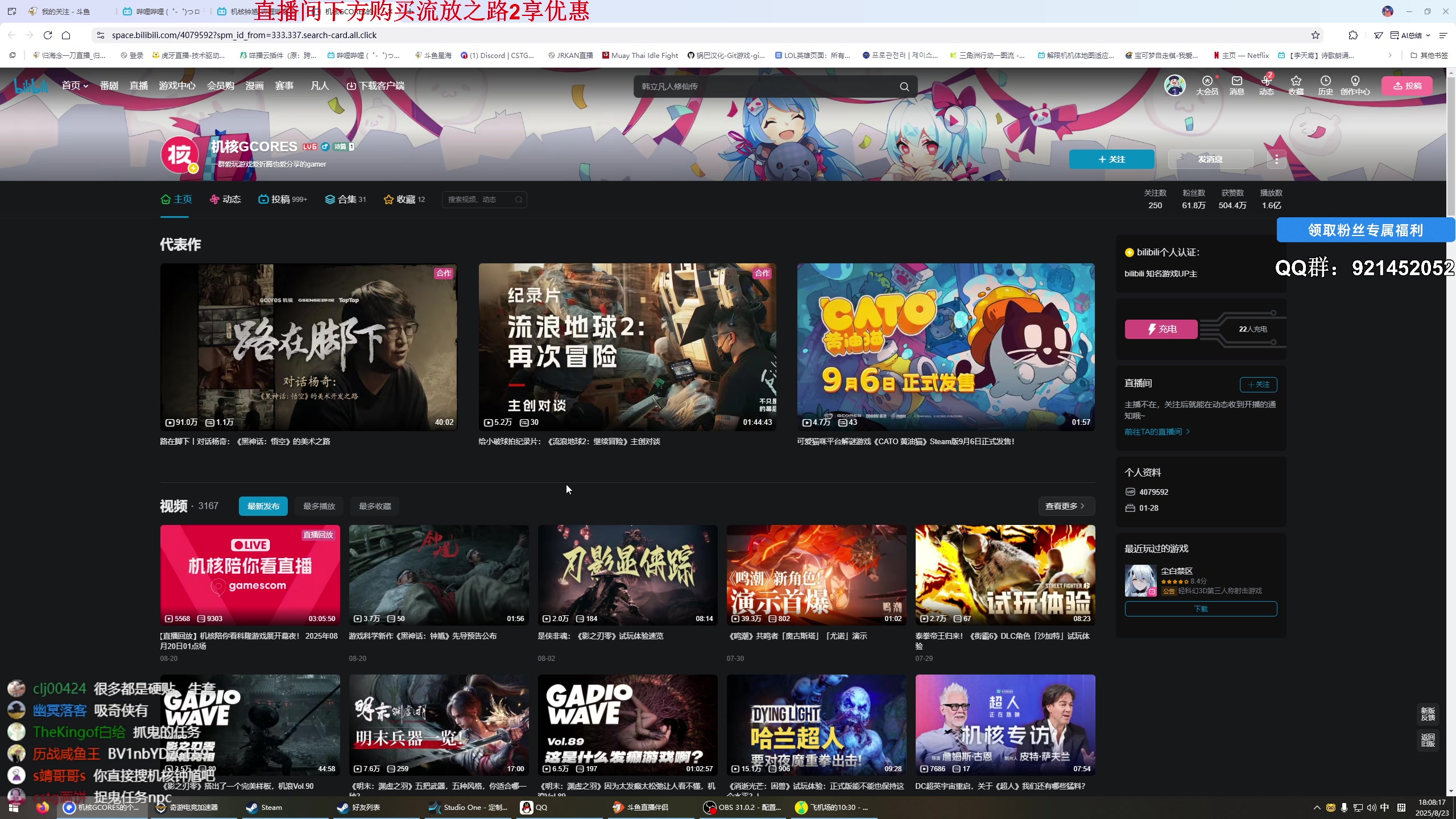This screenshot has height=819, width=1456.
Task: Show hidden system tray icons
Action: [1317, 808]
